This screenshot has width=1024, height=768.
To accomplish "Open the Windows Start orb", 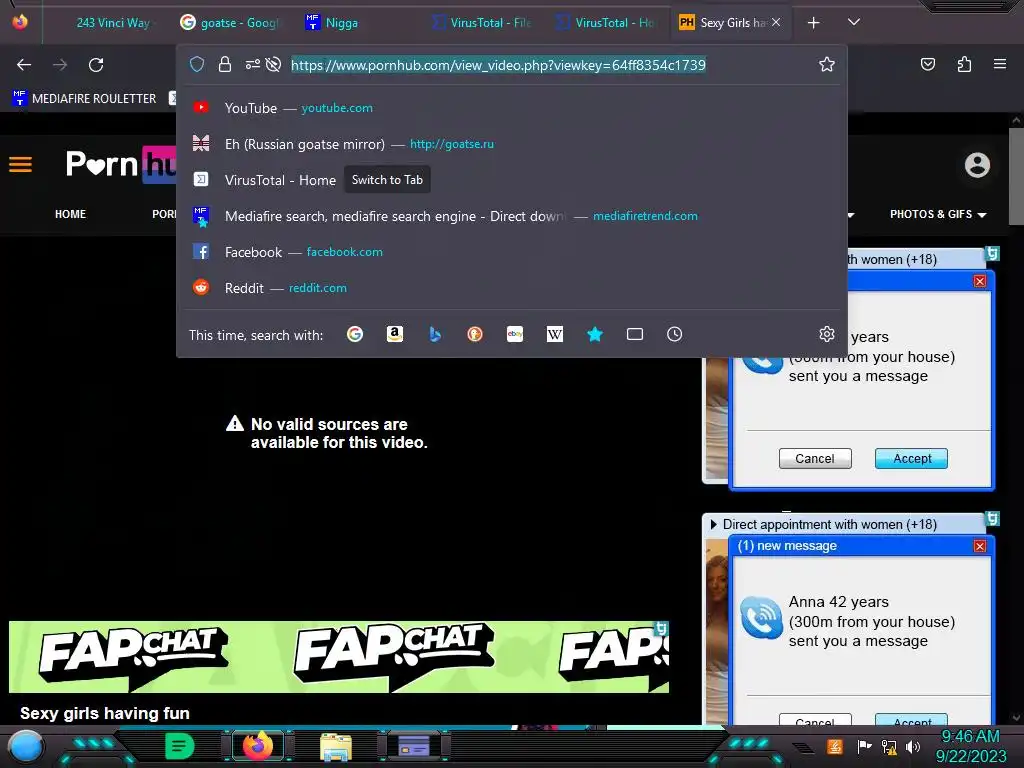I will [26, 747].
